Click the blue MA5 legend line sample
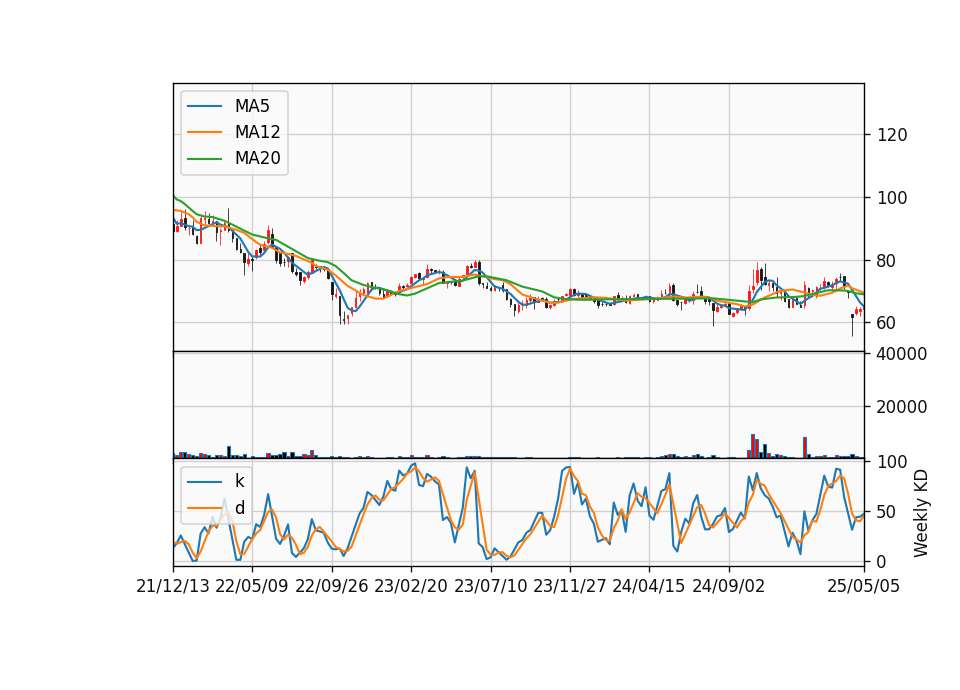Viewport: 960px width, 690px height. 204,106
